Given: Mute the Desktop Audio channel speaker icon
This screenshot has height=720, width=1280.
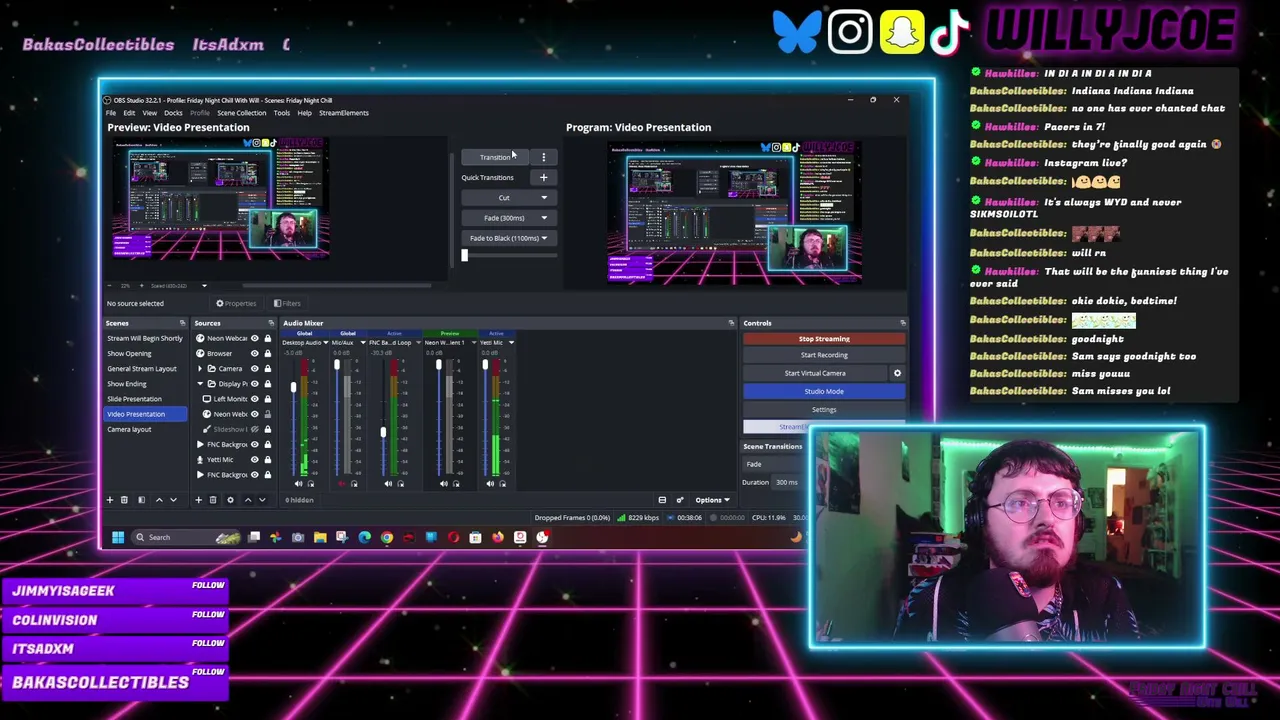Looking at the screenshot, I should click(x=298, y=484).
